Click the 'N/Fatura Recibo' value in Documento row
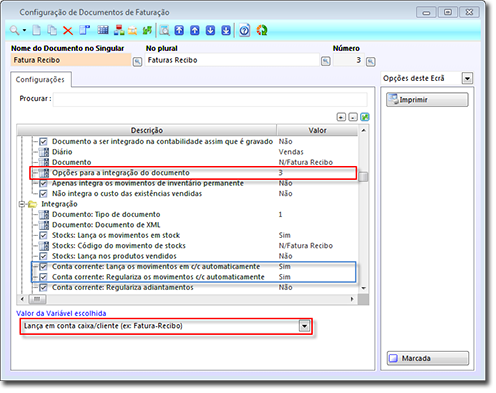 [x=306, y=162]
